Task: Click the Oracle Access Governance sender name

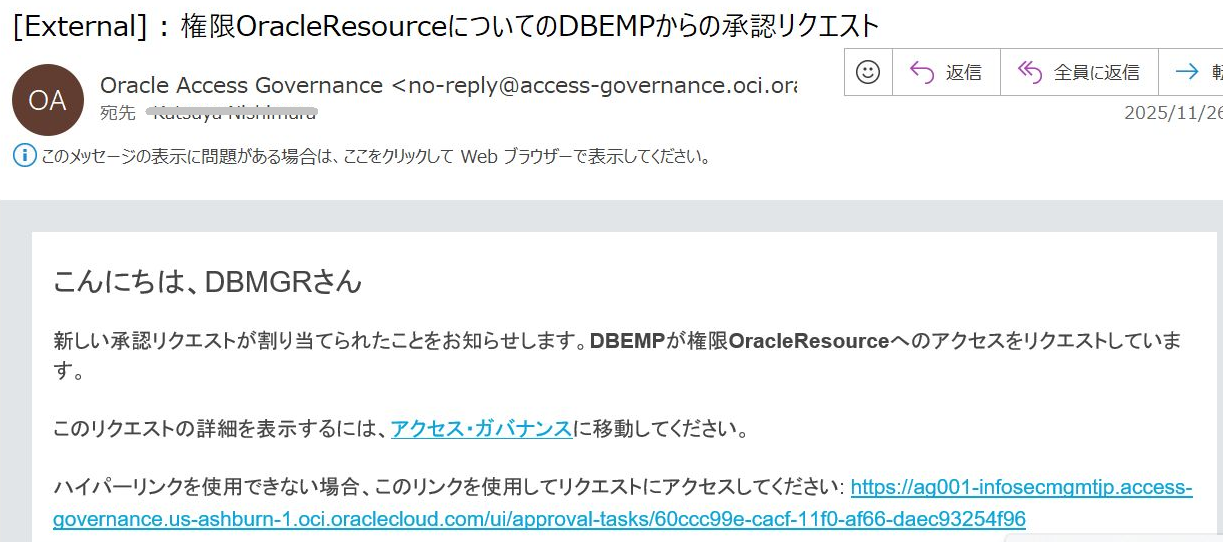Action: click(x=241, y=85)
